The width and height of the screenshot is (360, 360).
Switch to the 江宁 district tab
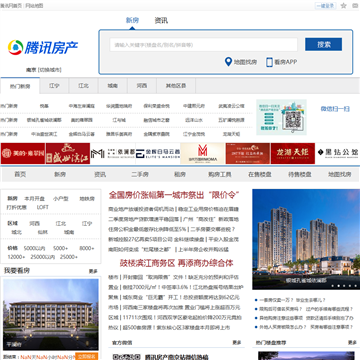tap(54, 86)
